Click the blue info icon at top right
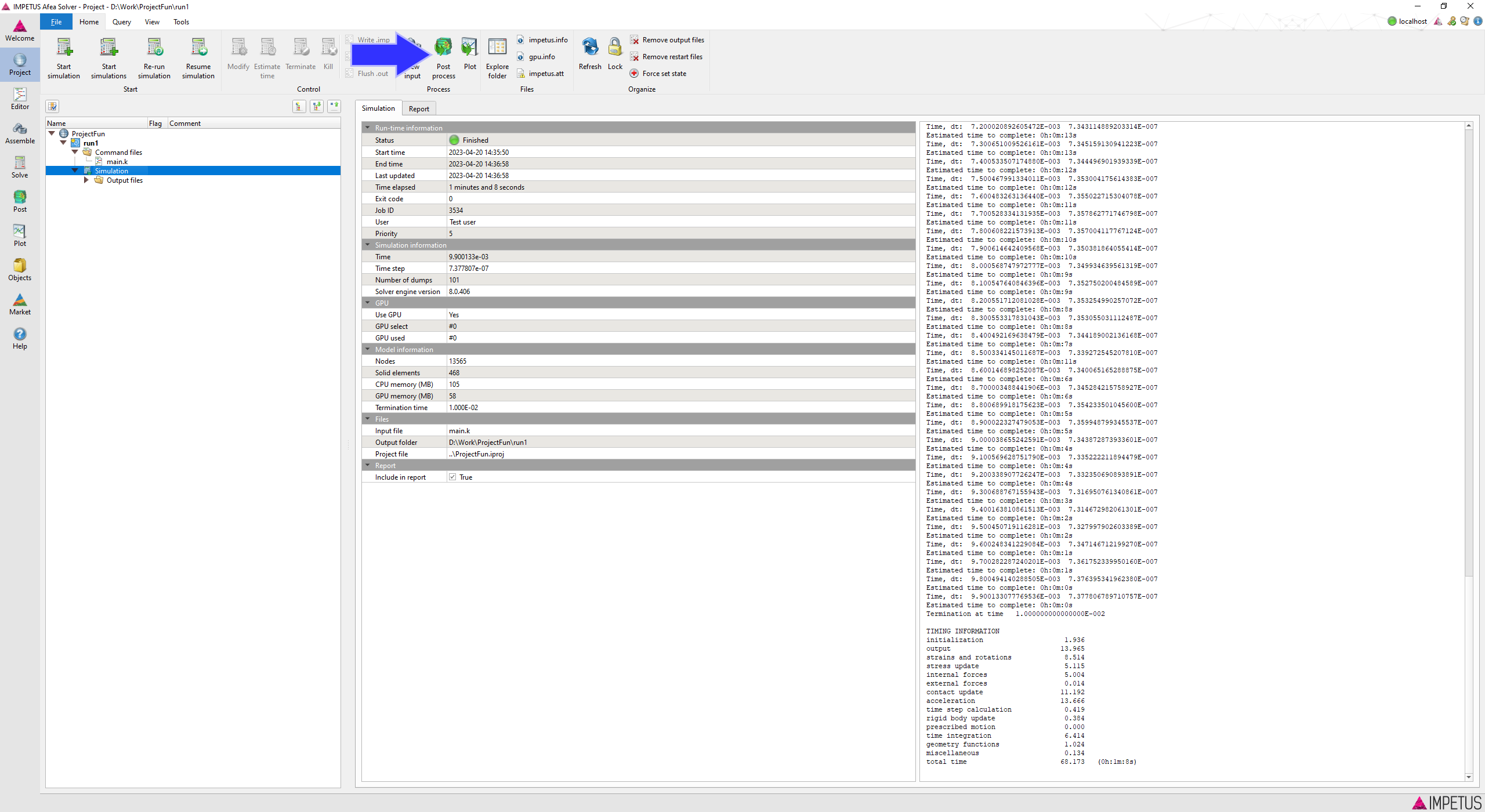Viewport: 1485px width, 812px height. pos(1477,21)
